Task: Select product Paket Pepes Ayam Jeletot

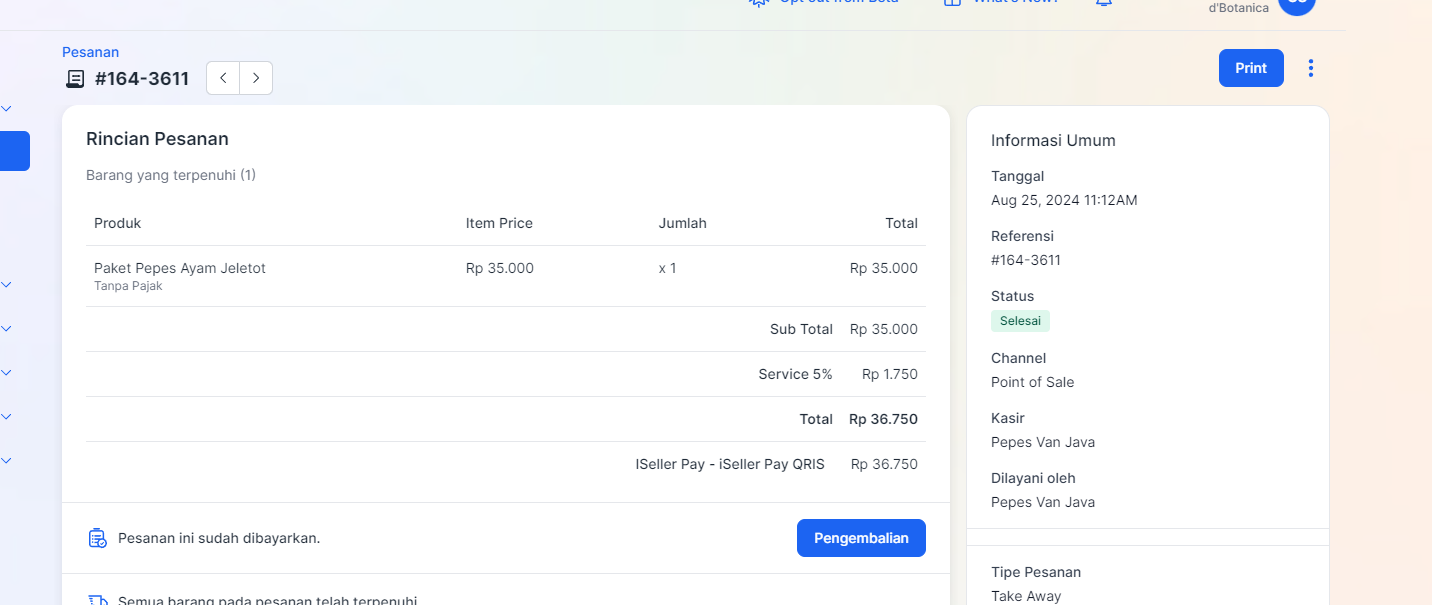Action: (180, 268)
